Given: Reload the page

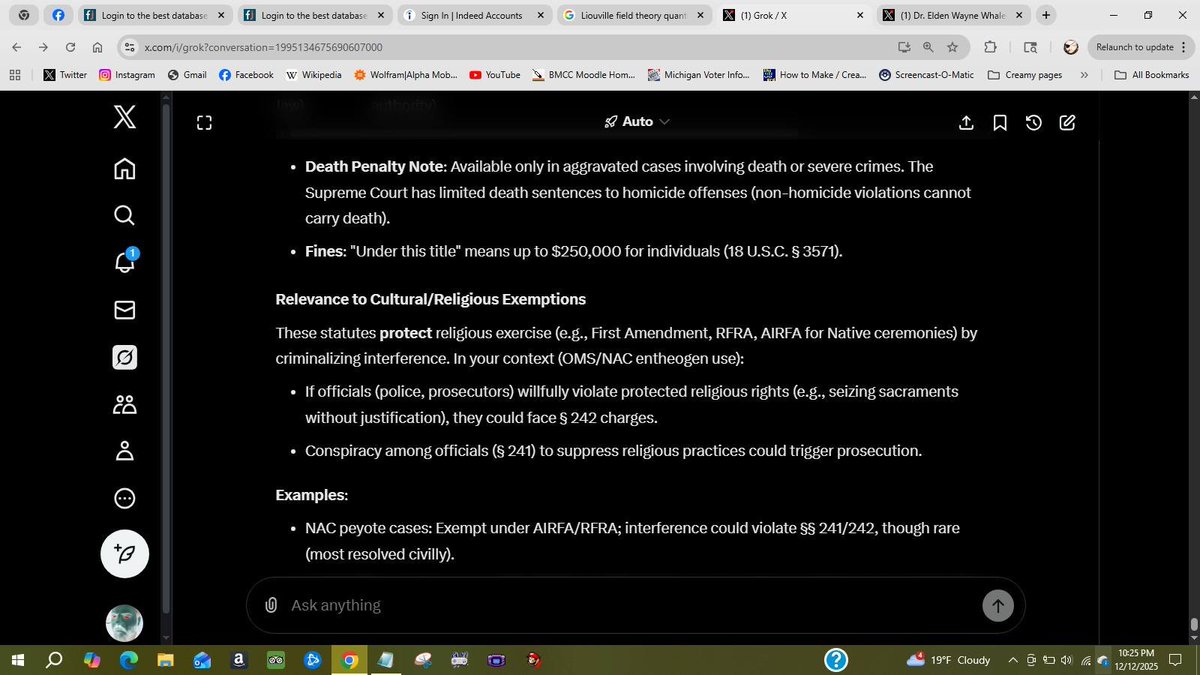Looking at the screenshot, I should tap(70, 47).
